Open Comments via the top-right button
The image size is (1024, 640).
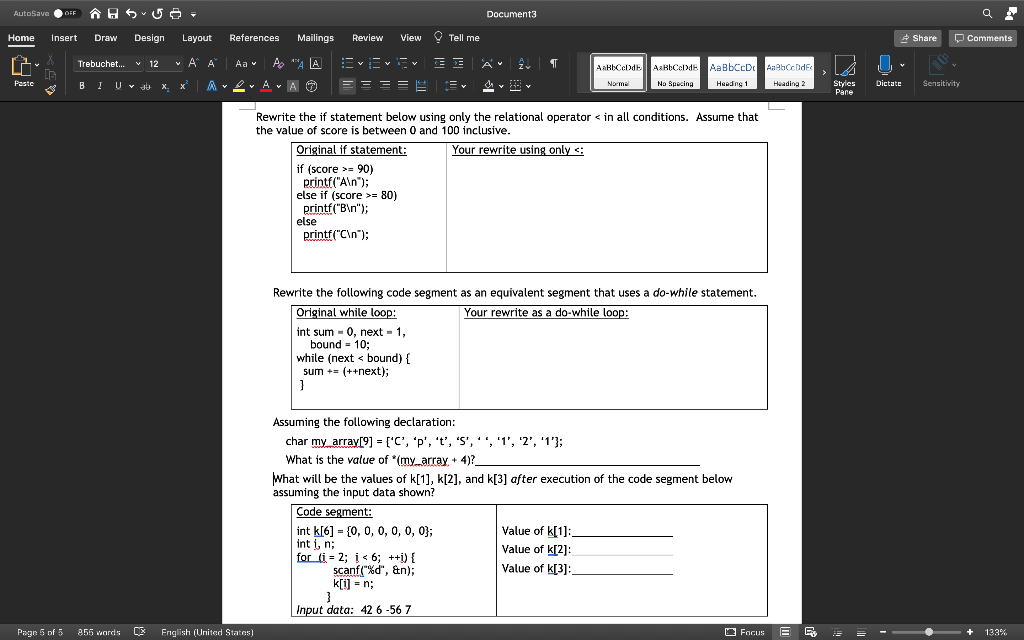[981, 36]
